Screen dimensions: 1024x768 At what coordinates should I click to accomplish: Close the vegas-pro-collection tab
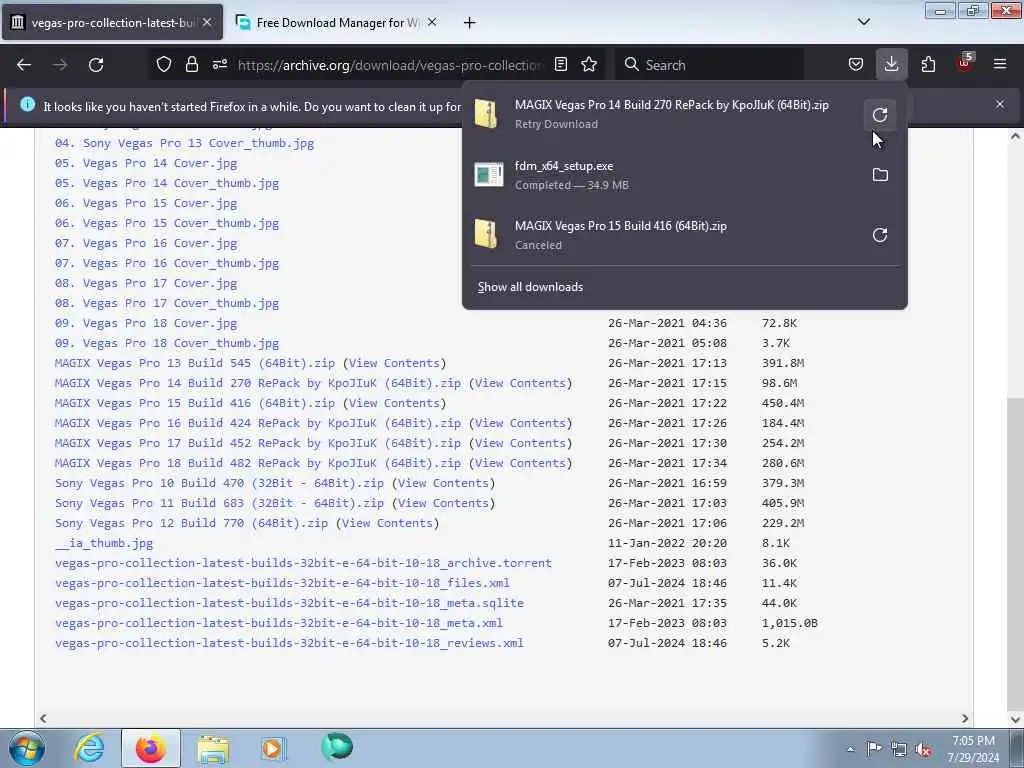206,22
